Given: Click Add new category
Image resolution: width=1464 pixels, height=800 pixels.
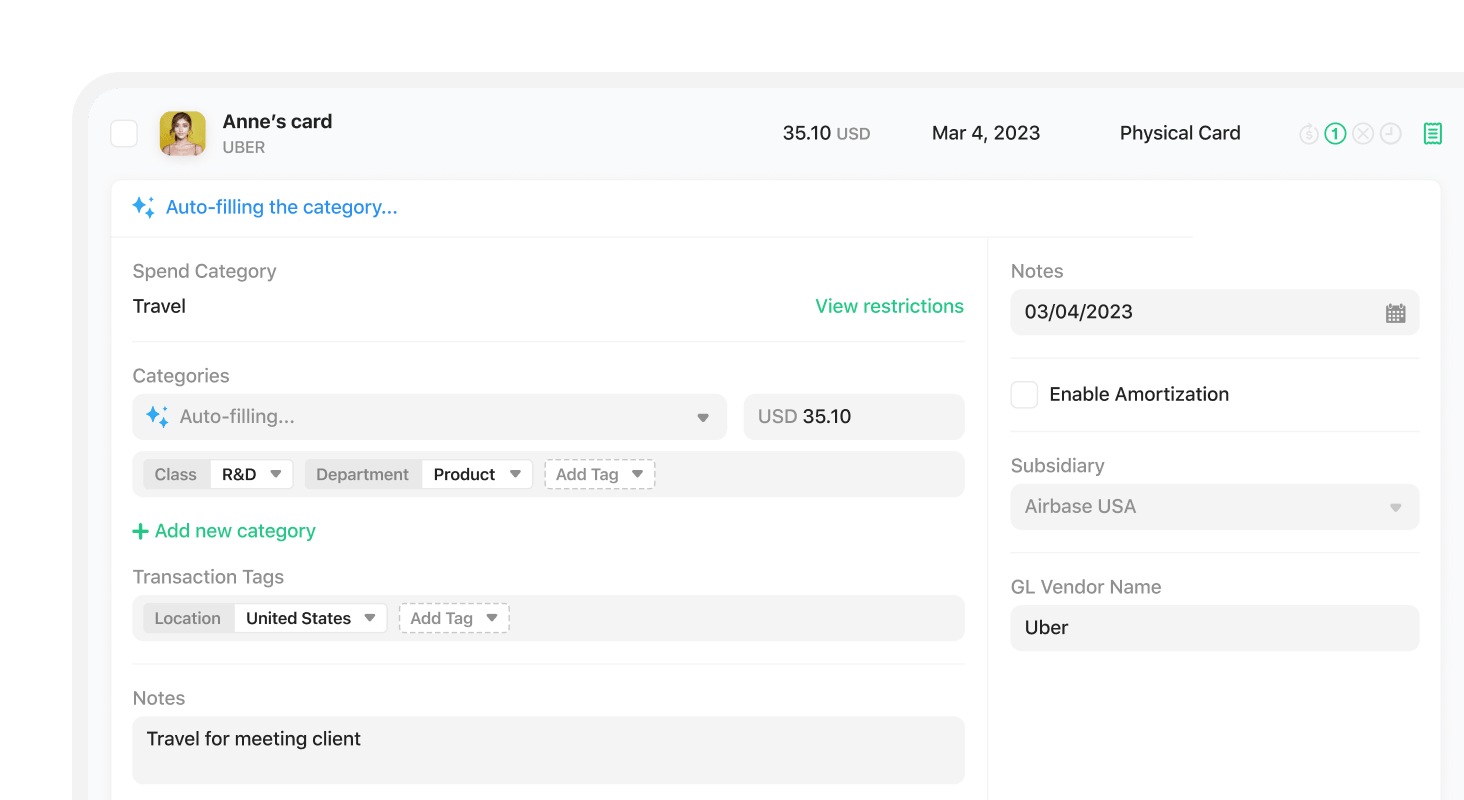Looking at the screenshot, I should pyautogui.click(x=224, y=531).
